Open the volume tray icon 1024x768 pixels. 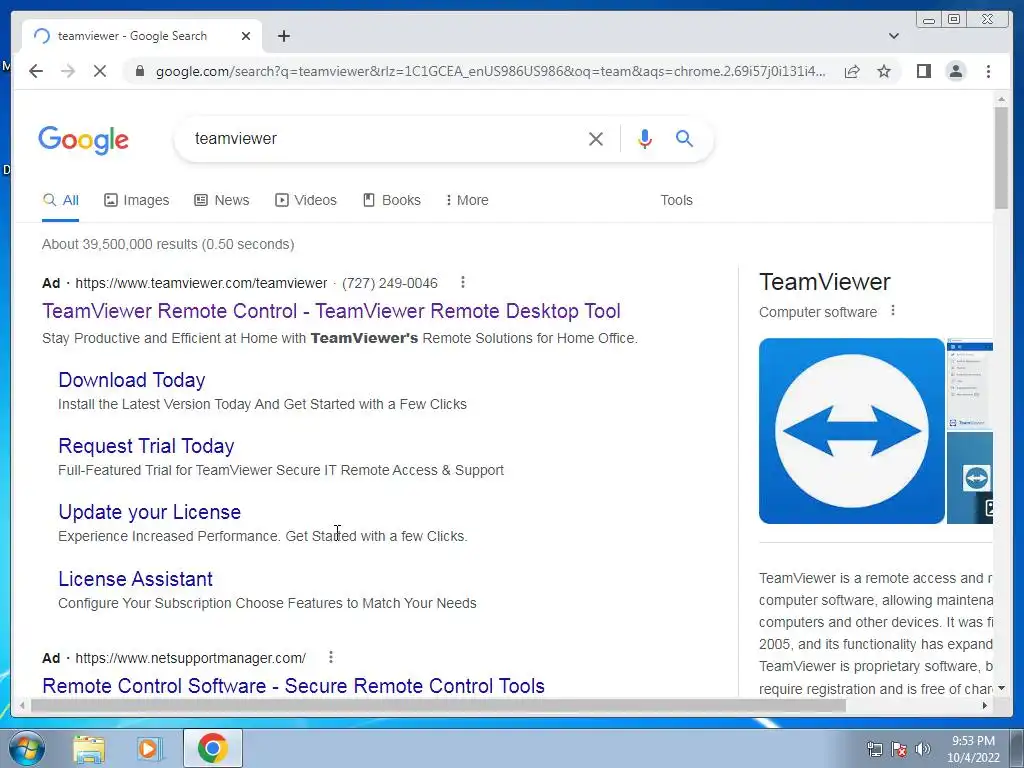point(923,749)
